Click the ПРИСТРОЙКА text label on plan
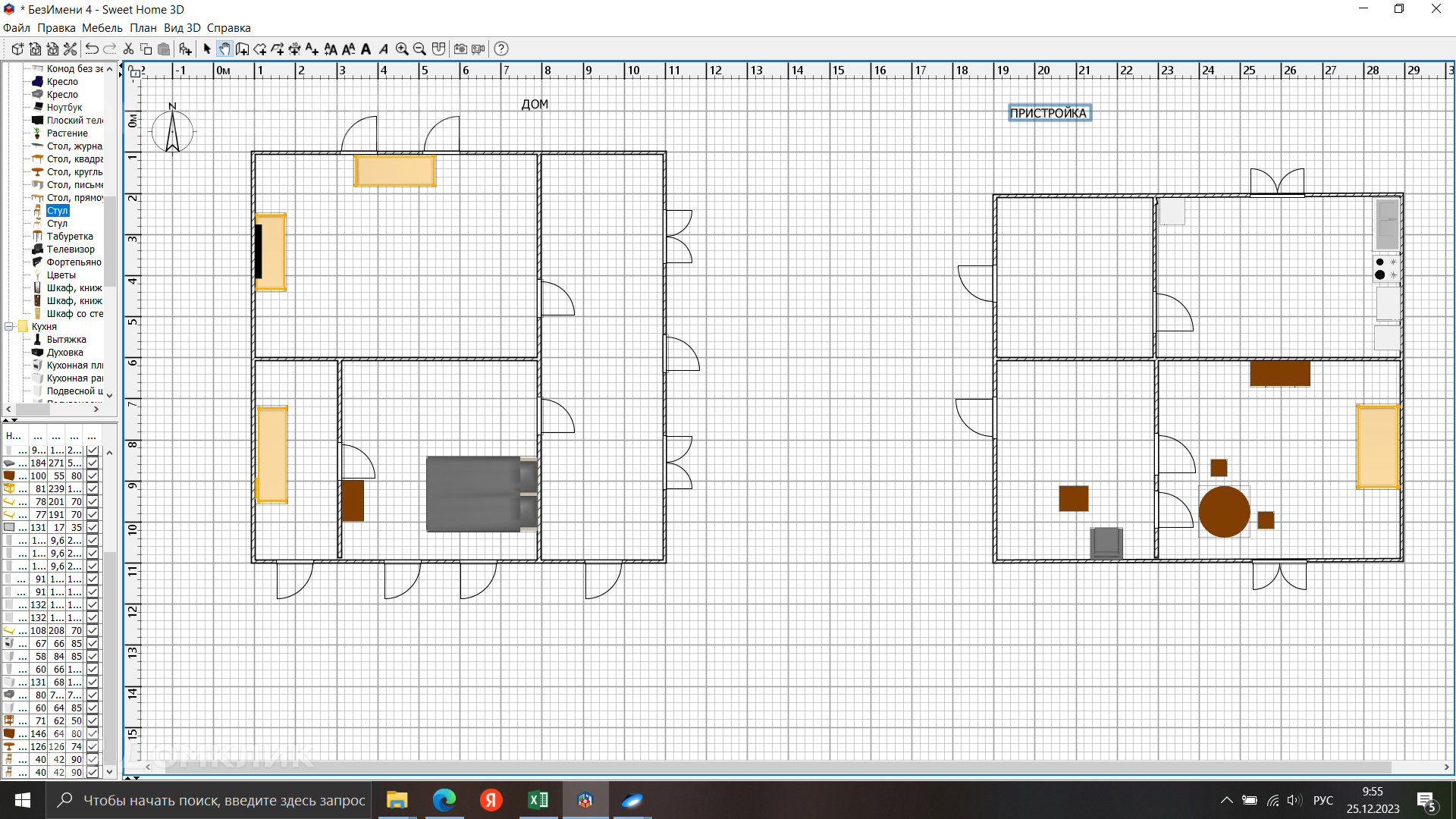This screenshot has width=1456, height=819. [x=1049, y=113]
